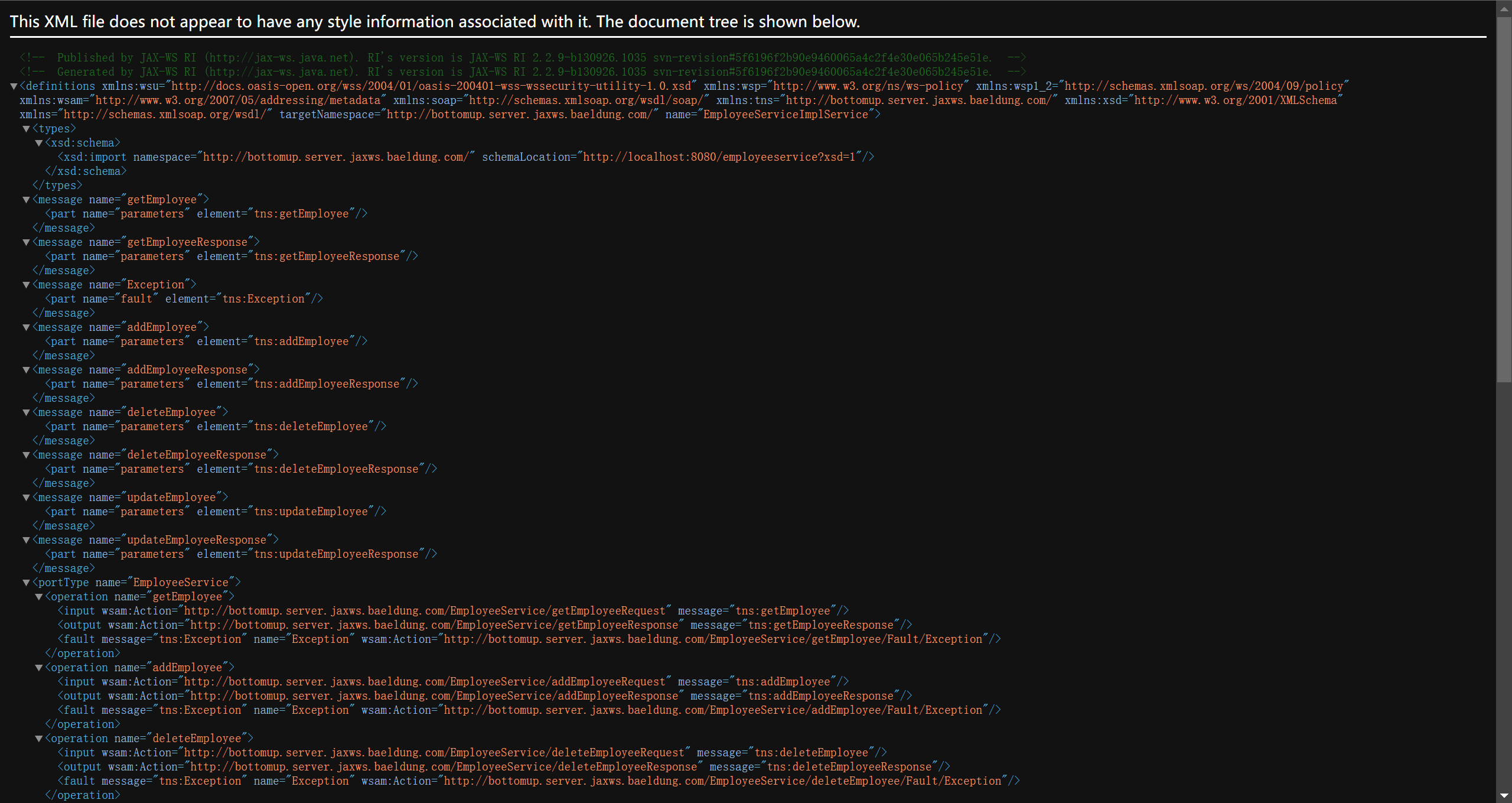Collapse message addEmployeeResponse node
This screenshot has width=1512, height=803.
[x=26, y=370]
